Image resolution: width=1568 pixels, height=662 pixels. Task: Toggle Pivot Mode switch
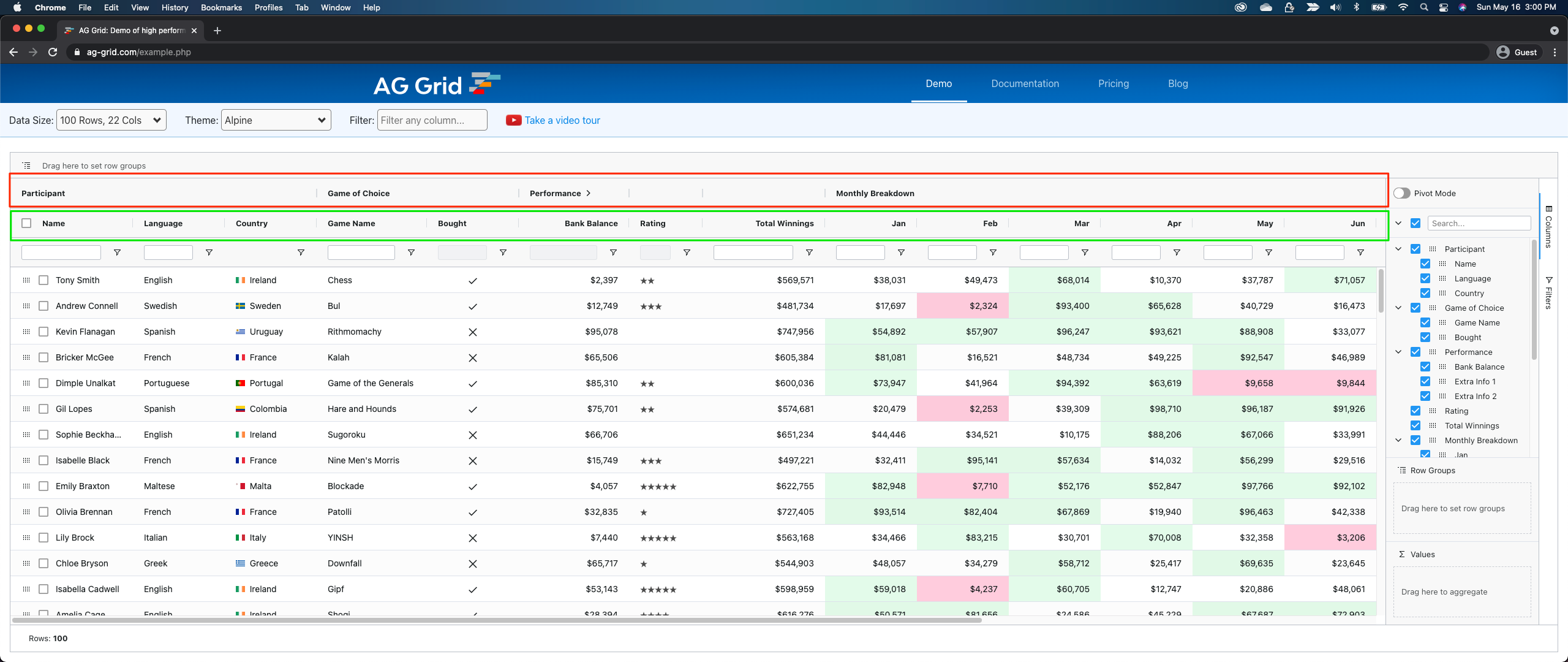1402,193
